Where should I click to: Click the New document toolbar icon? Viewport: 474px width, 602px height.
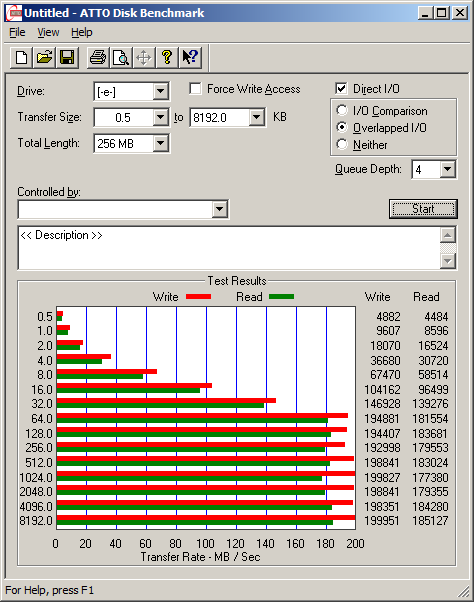tap(21, 58)
